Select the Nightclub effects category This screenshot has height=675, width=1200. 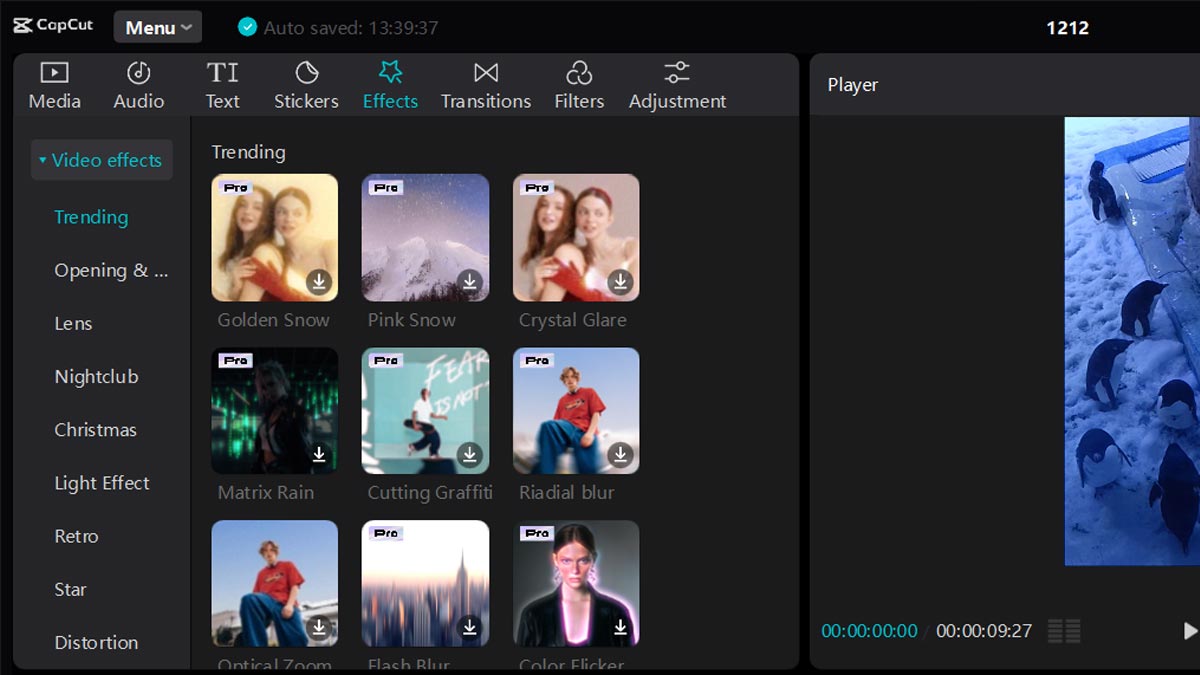pyautogui.click(x=97, y=376)
